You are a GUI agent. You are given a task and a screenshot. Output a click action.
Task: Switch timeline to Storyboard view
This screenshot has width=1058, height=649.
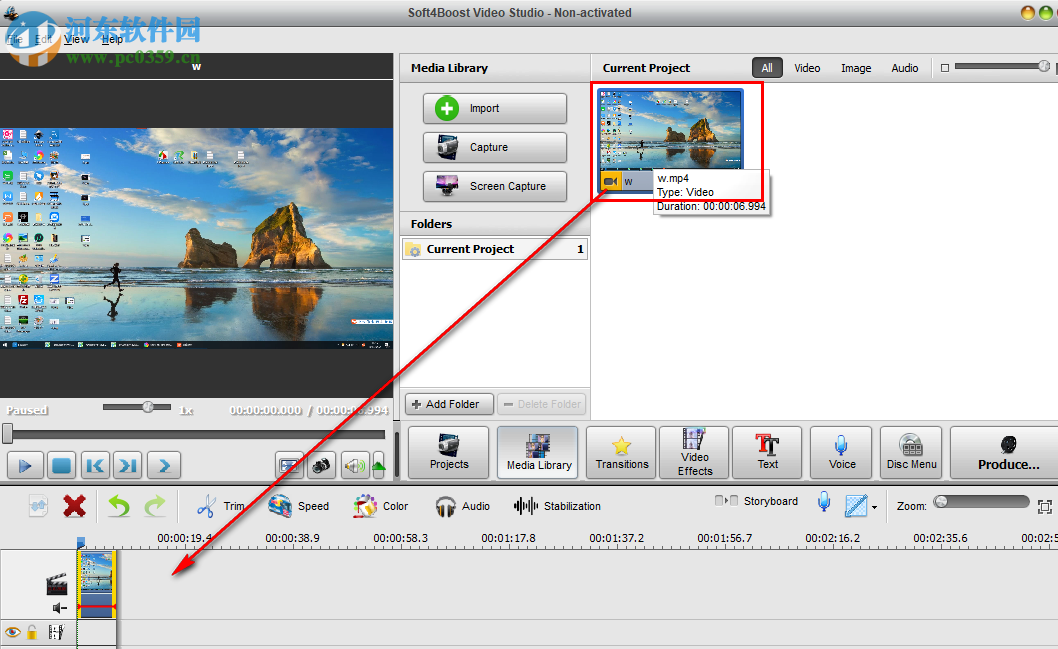(x=756, y=501)
